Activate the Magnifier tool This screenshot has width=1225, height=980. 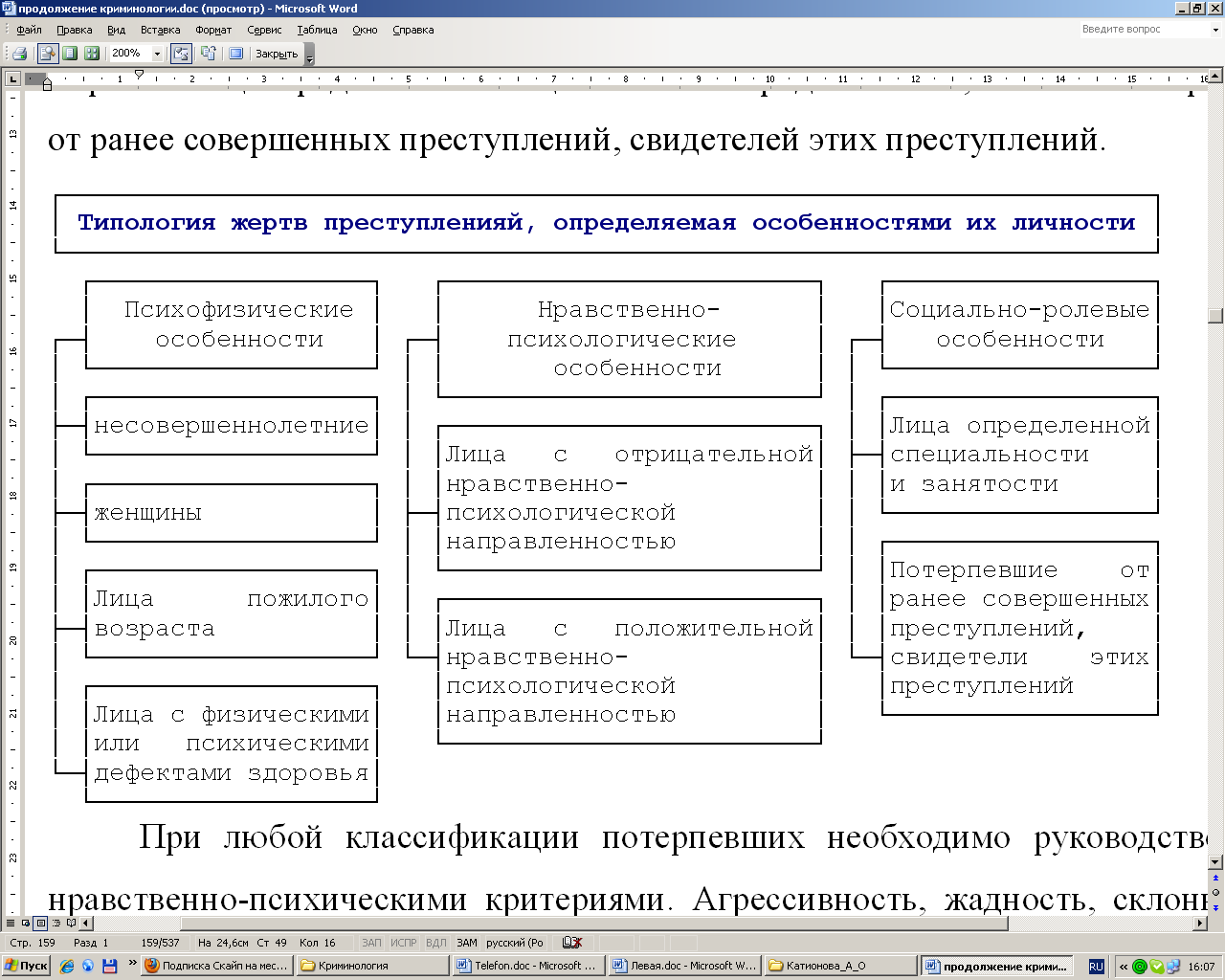click(46, 53)
